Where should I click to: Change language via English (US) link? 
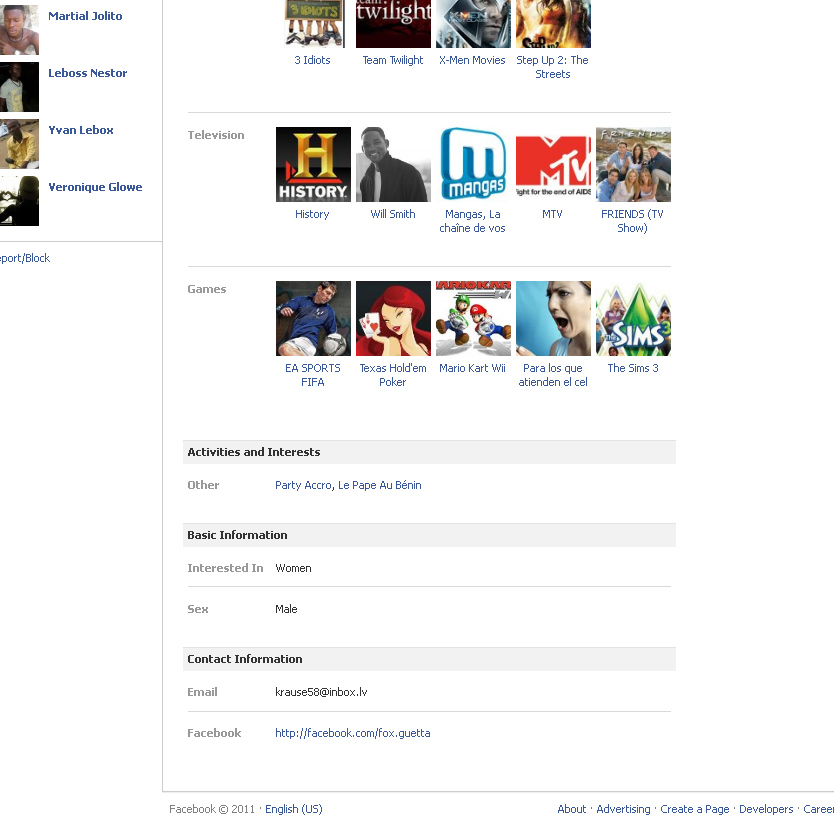coord(293,809)
